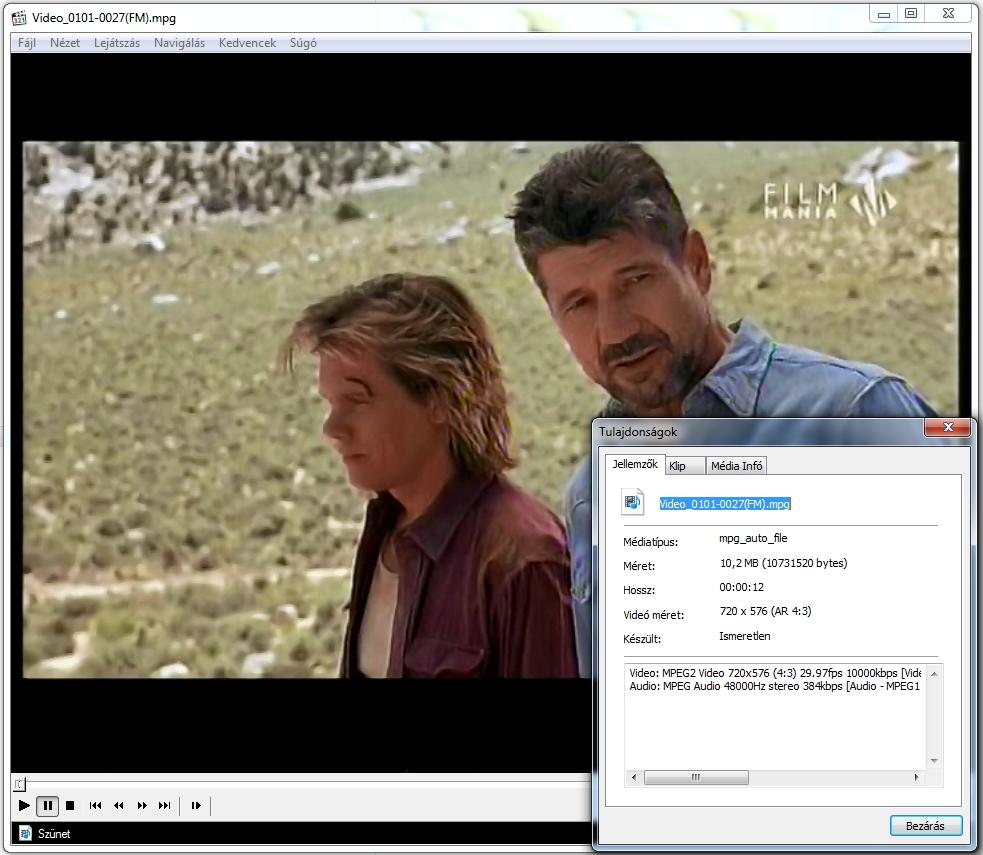Advance one frame with the step button

196,805
